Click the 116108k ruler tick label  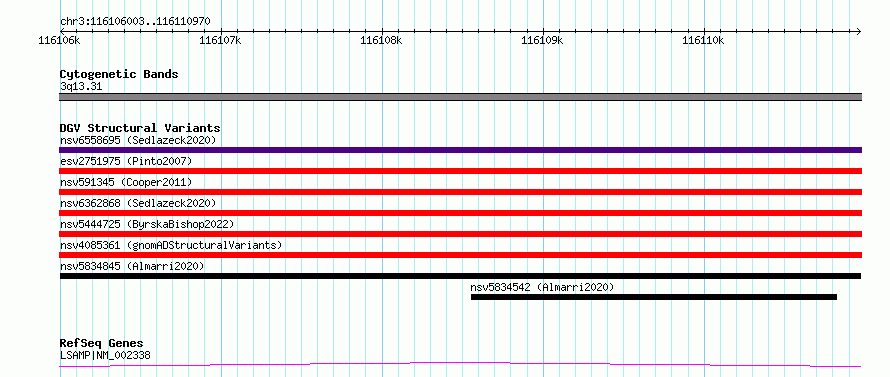(x=381, y=40)
